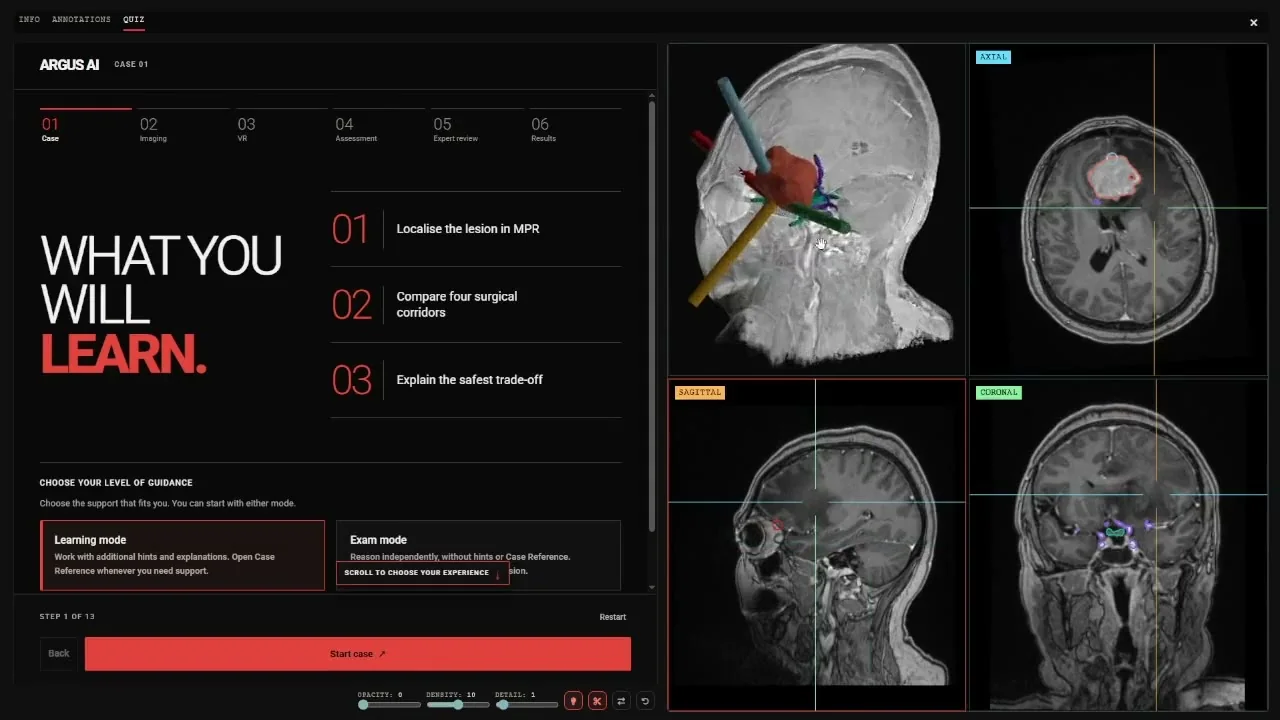Click the AXIAL view label
Viewport: 1280px width, 720px height.
click(x=993, y=57)
